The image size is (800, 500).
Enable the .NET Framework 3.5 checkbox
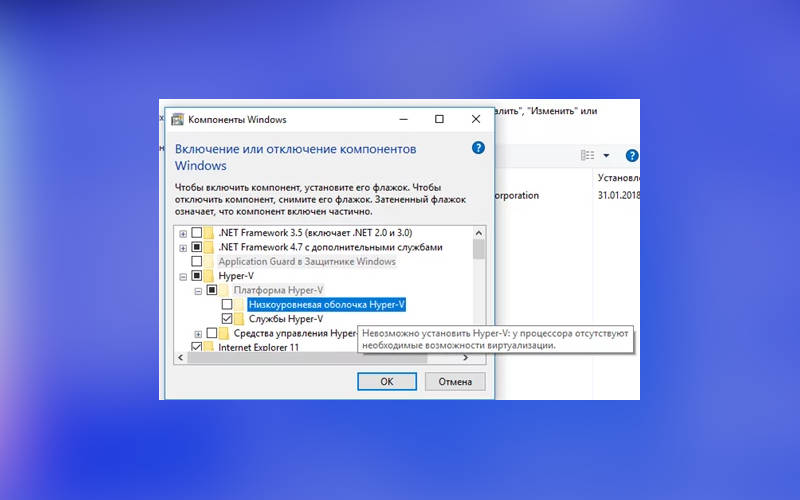point(196,233)
